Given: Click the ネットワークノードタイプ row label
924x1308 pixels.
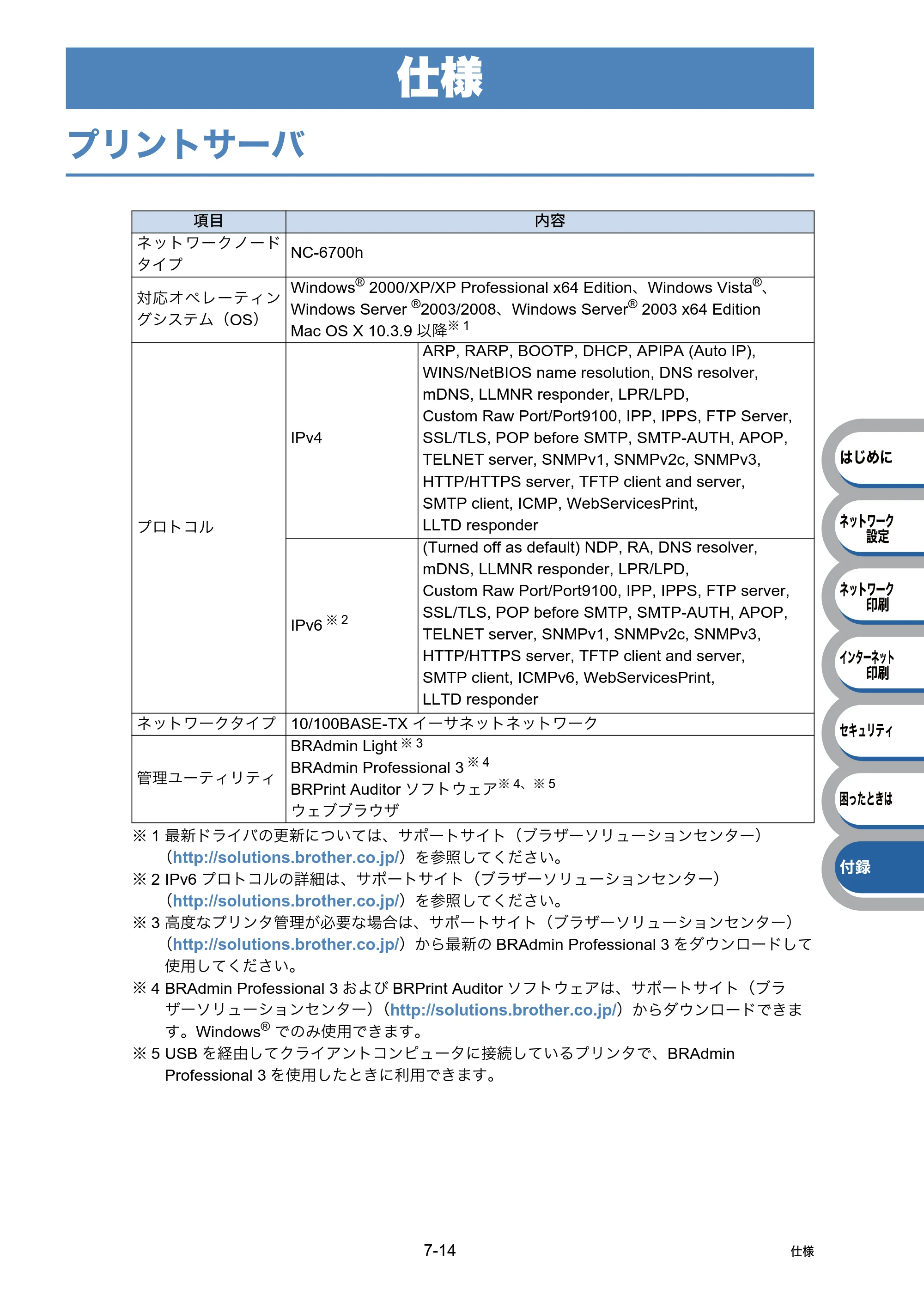Looking at the screenshot, I should tap(208, 254).
